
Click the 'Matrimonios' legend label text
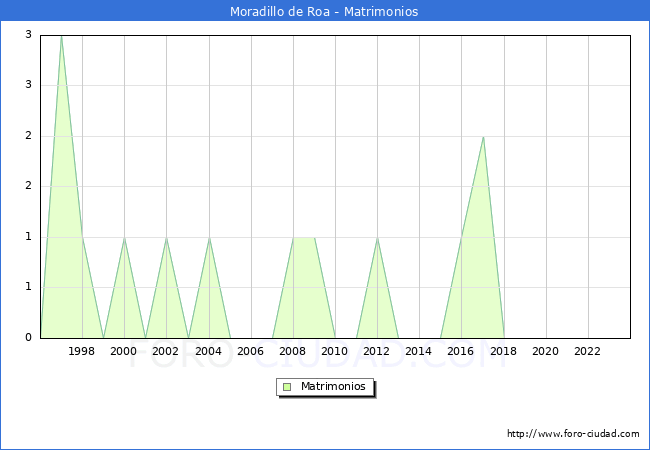pyautogui.click(x=334, y=386)
